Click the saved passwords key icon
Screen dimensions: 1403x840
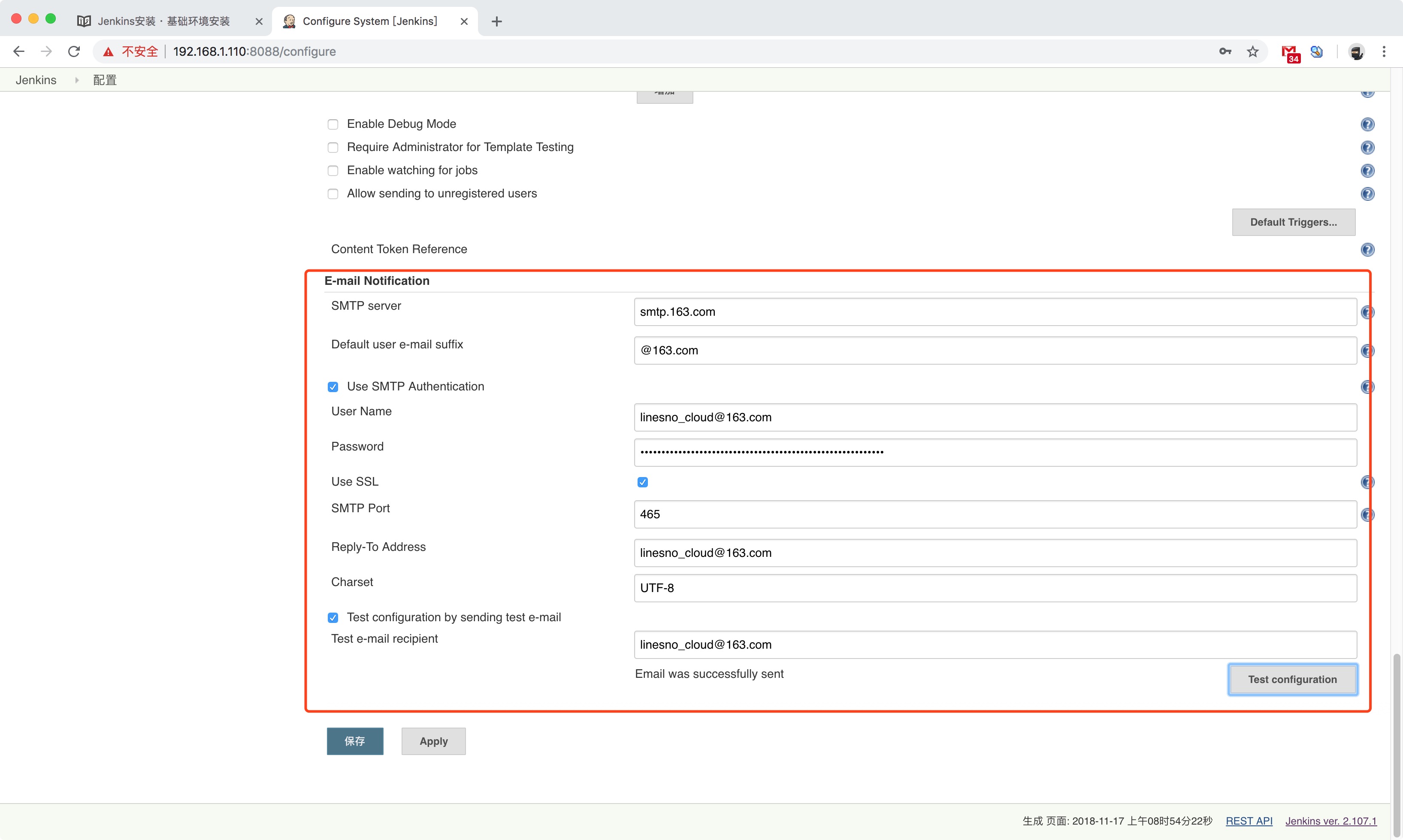(1225, 51)
